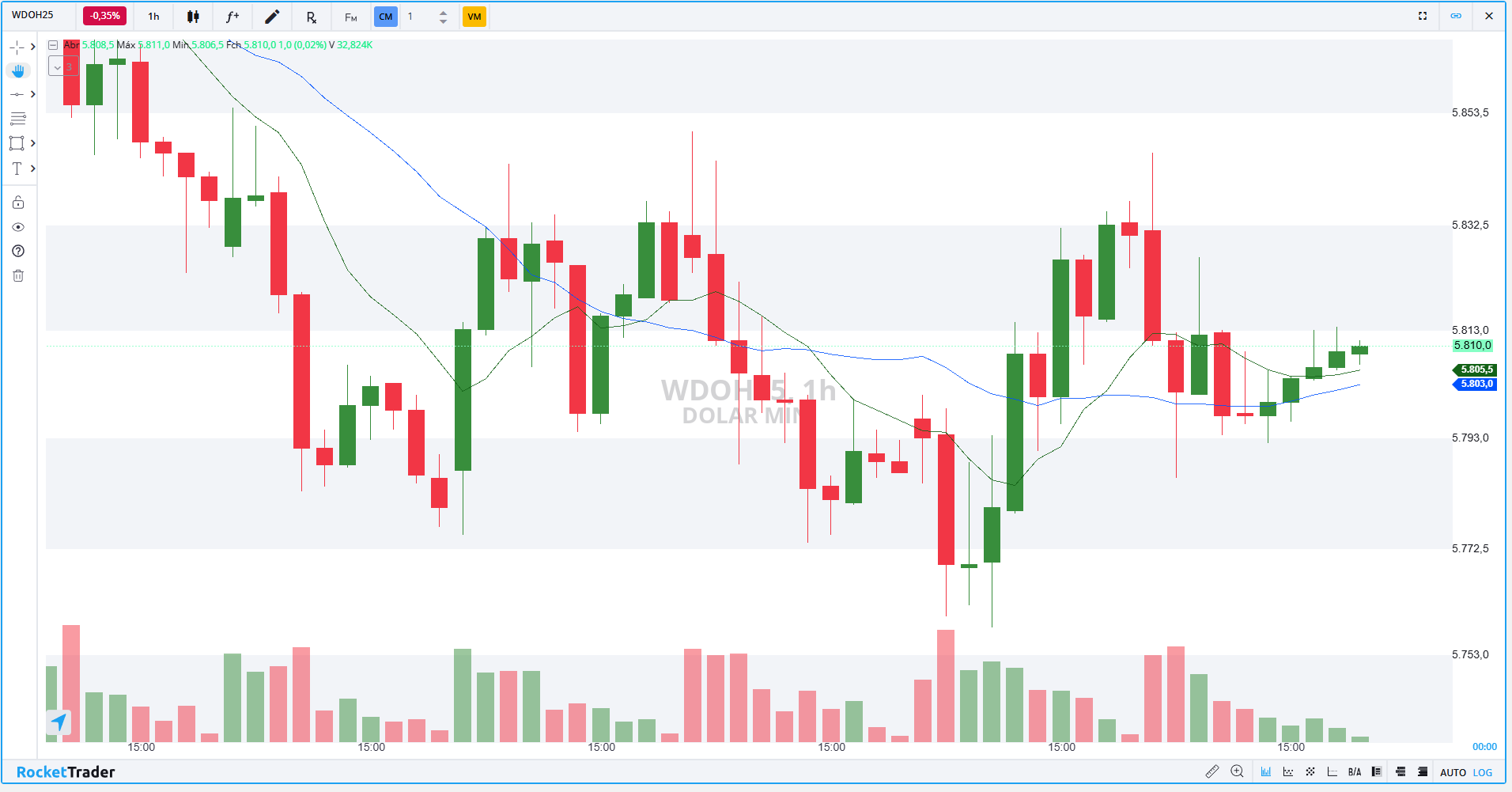Screen dimensions: 1512x792
Task: Toggle the drawings lock icon
Action: (18, 203)
